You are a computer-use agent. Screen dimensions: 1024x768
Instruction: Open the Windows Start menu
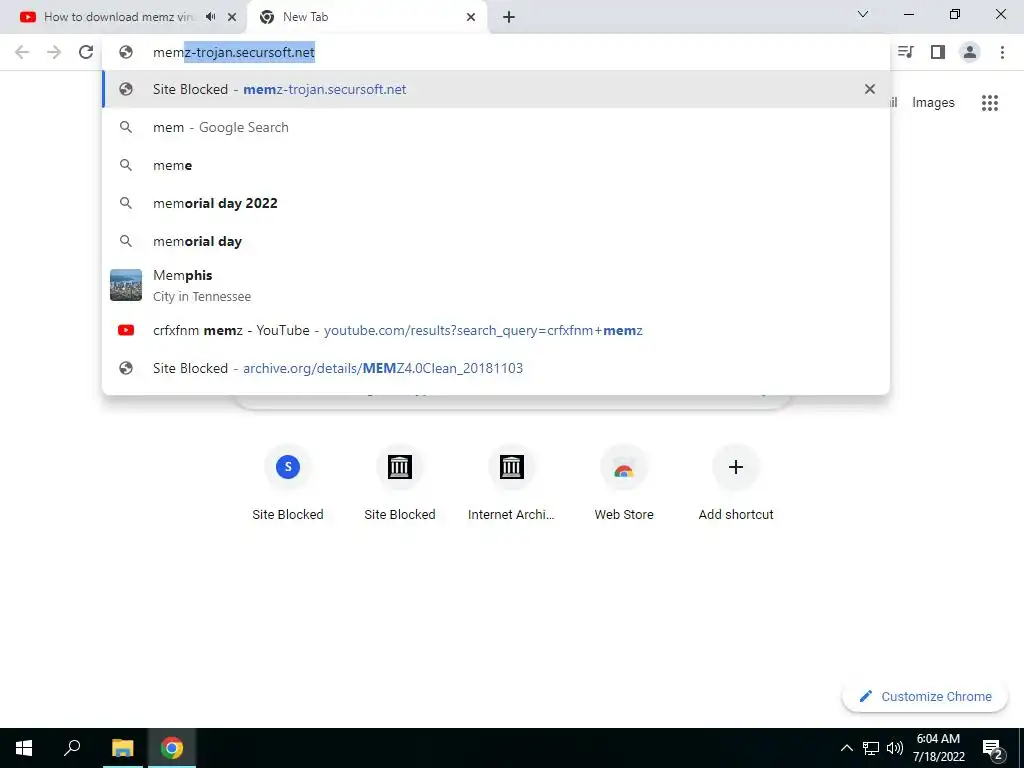tap(24, 748)
